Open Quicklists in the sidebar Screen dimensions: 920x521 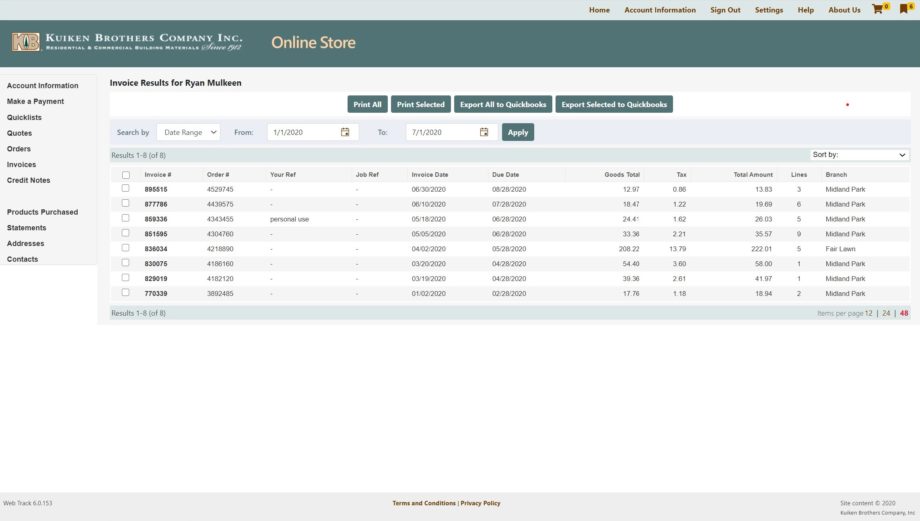point(24,117)
